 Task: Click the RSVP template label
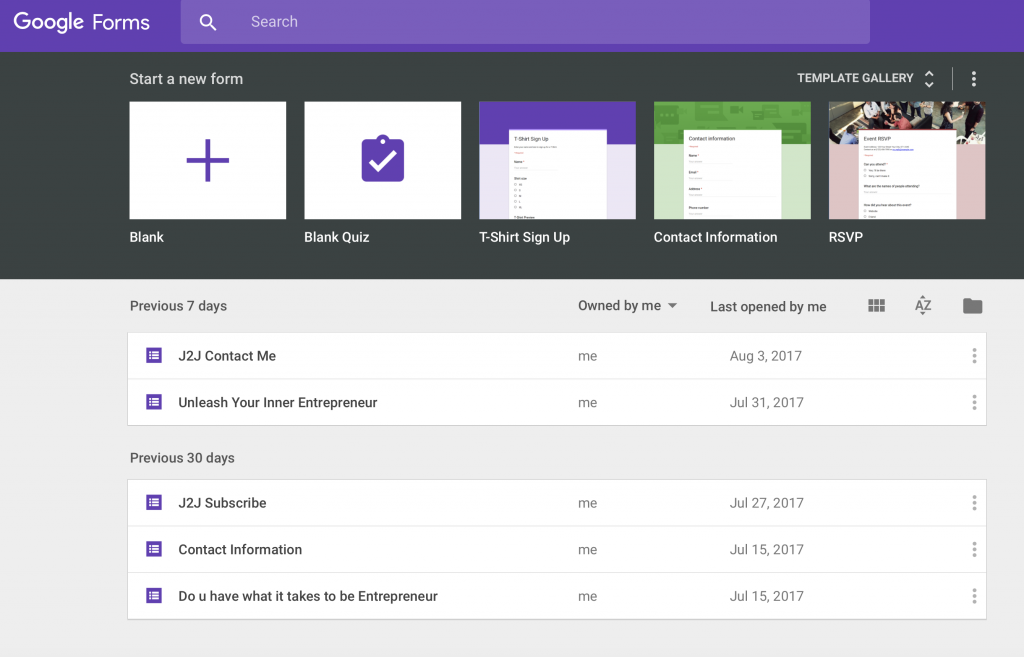tap(846, 237)
